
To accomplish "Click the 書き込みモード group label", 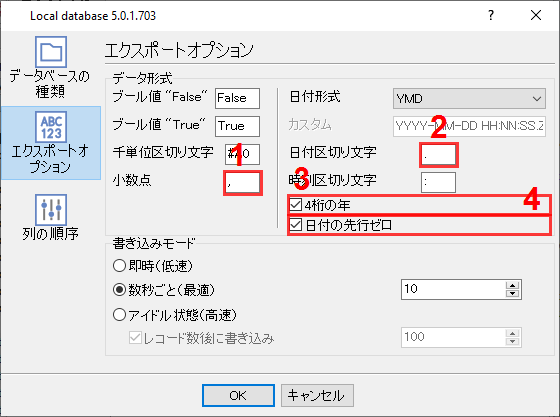I will [154, 243].
